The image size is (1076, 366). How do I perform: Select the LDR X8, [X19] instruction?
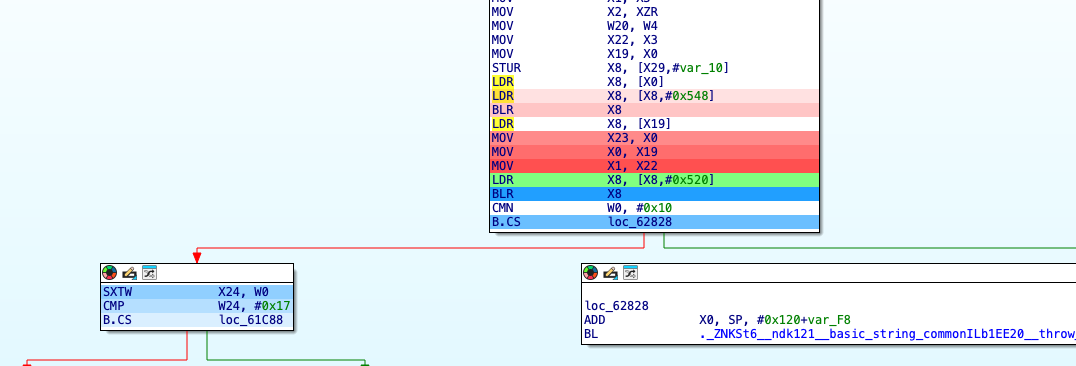(x=654, y=124)
